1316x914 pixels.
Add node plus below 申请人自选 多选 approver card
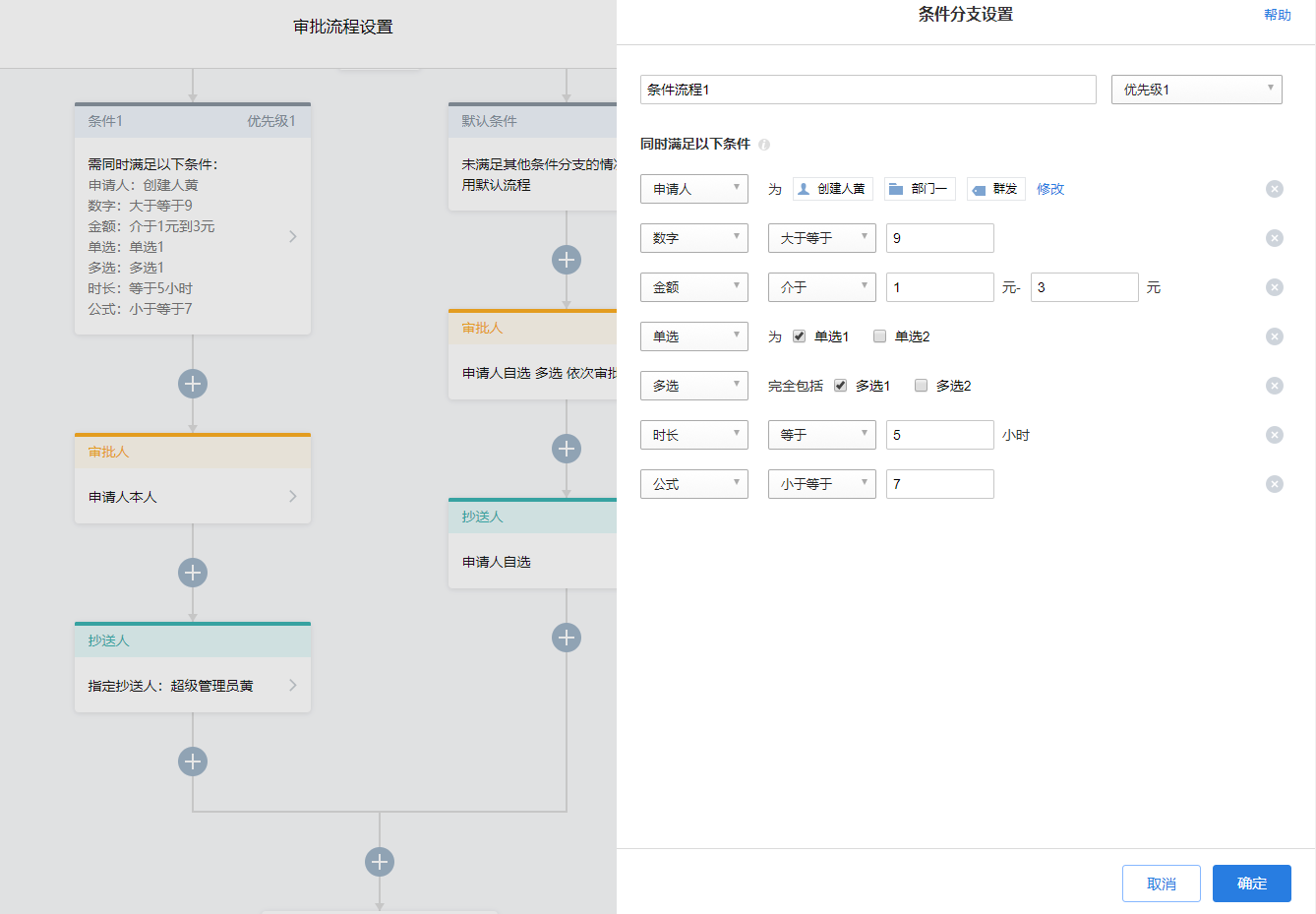point(567,449)
